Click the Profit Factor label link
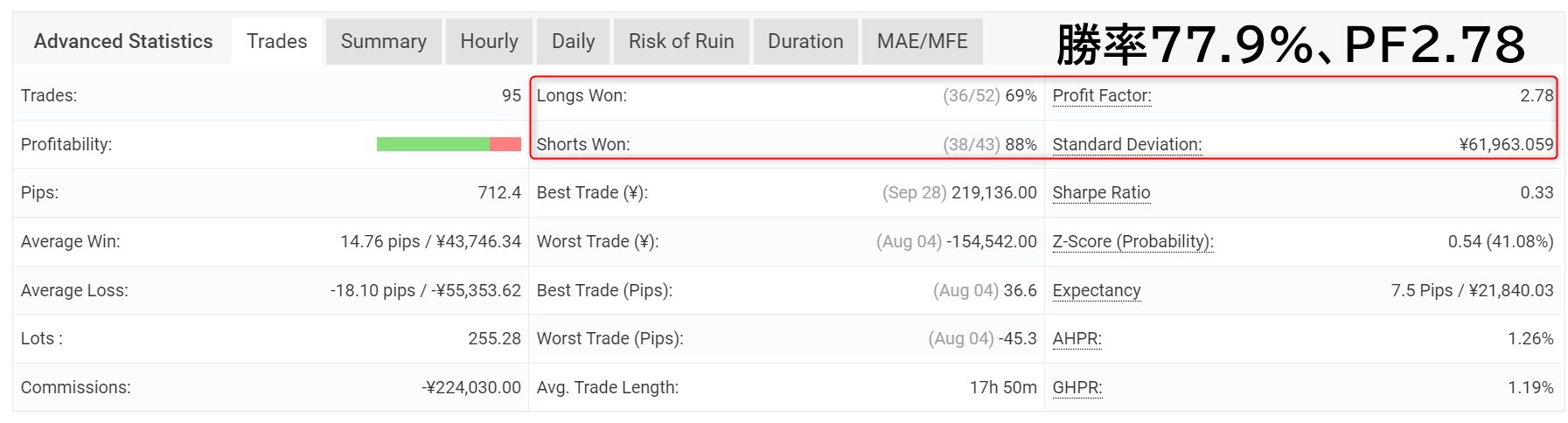 pos(1102,95)
